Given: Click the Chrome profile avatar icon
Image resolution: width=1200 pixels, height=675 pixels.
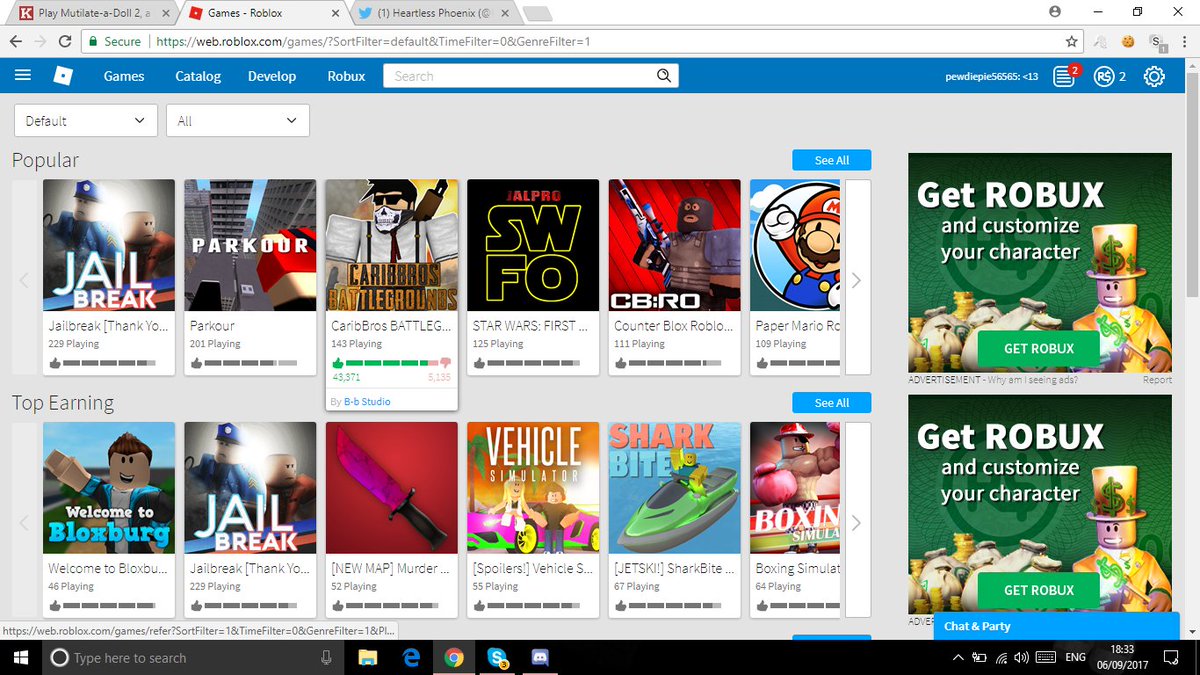Looking at the screenshot, I should tap(1055, 11).
